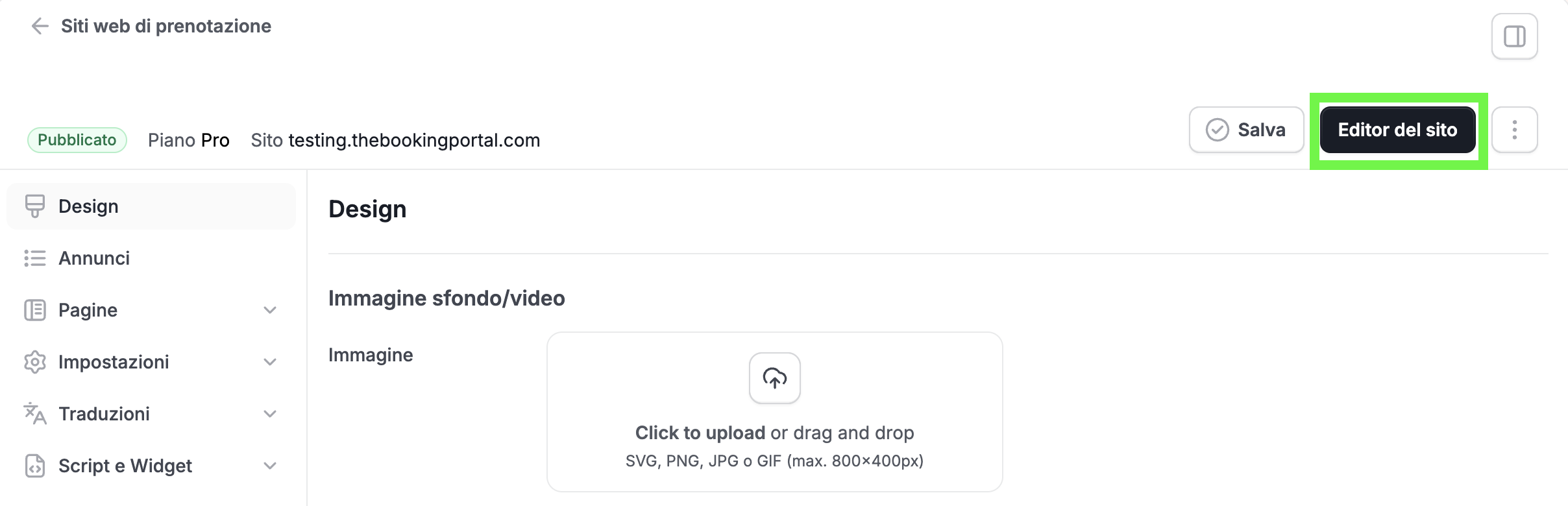Click the testing.thebookingportal.com site link
This screenshot has height=506, width=1568.
coord(414,140)
